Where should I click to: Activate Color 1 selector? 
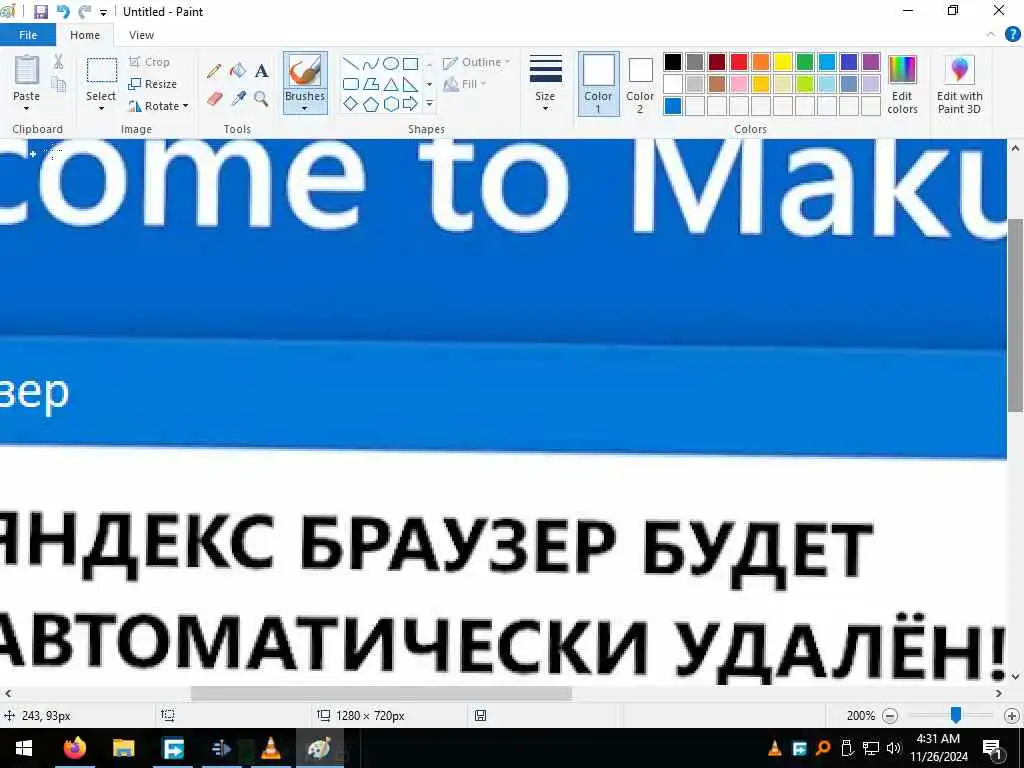(598, 85)
